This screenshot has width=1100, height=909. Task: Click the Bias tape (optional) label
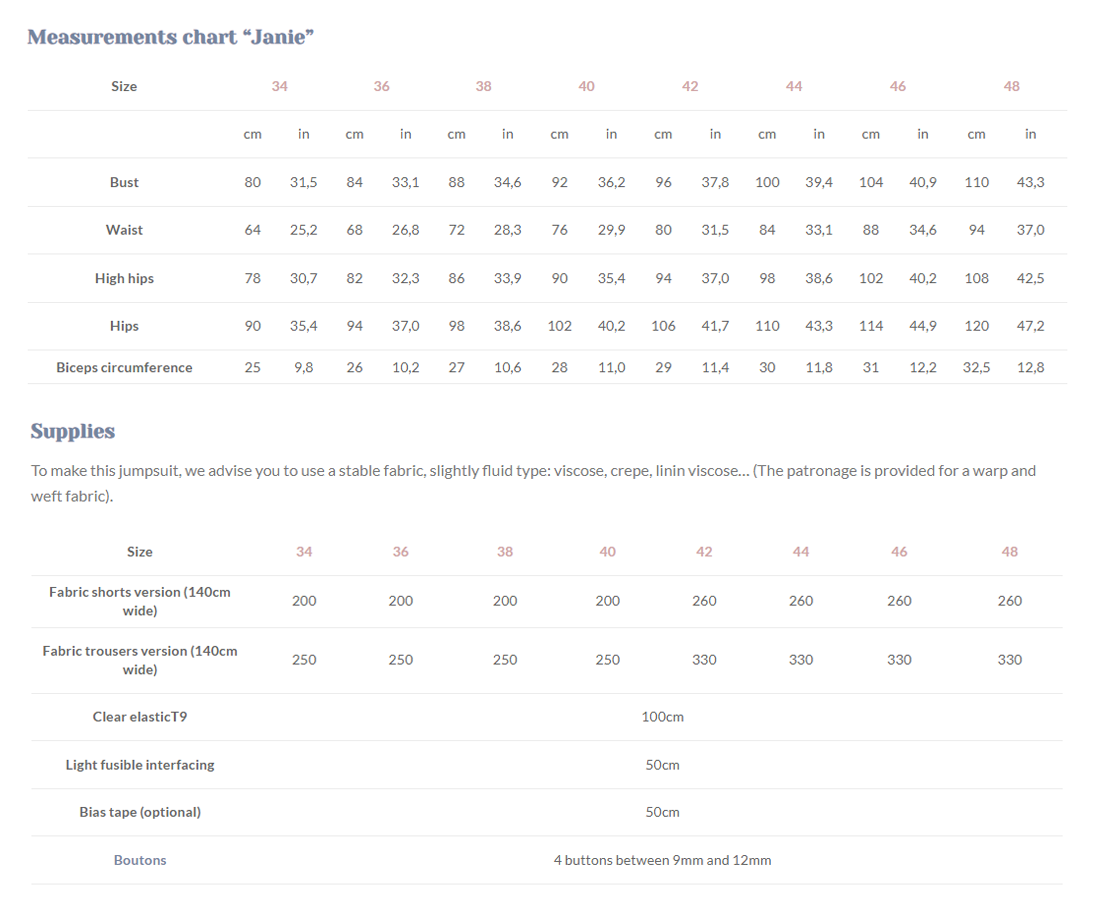coord(140,812)
